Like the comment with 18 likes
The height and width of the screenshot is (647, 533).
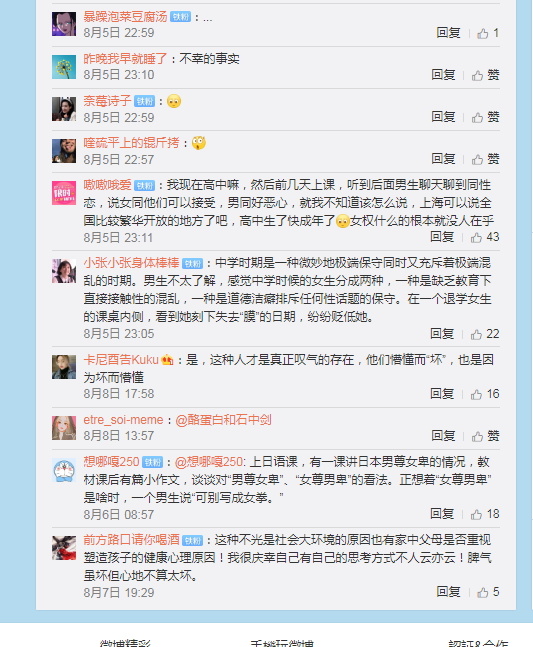485,514
